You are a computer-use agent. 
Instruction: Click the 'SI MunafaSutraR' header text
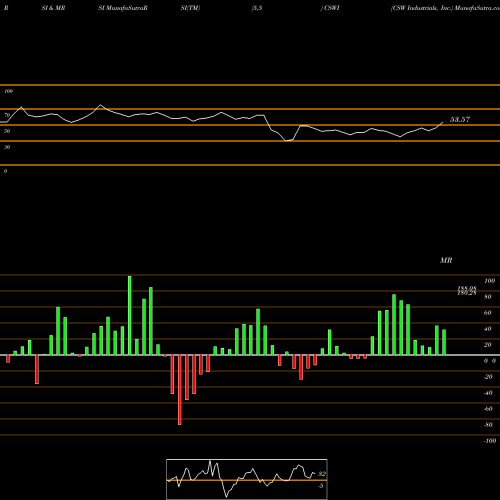[123, 8]
